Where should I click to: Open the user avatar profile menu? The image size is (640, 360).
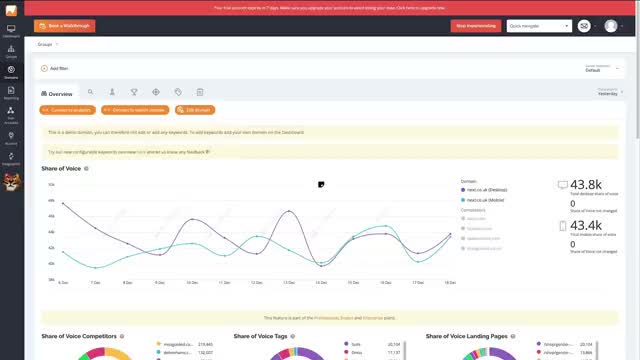[611, 26]
